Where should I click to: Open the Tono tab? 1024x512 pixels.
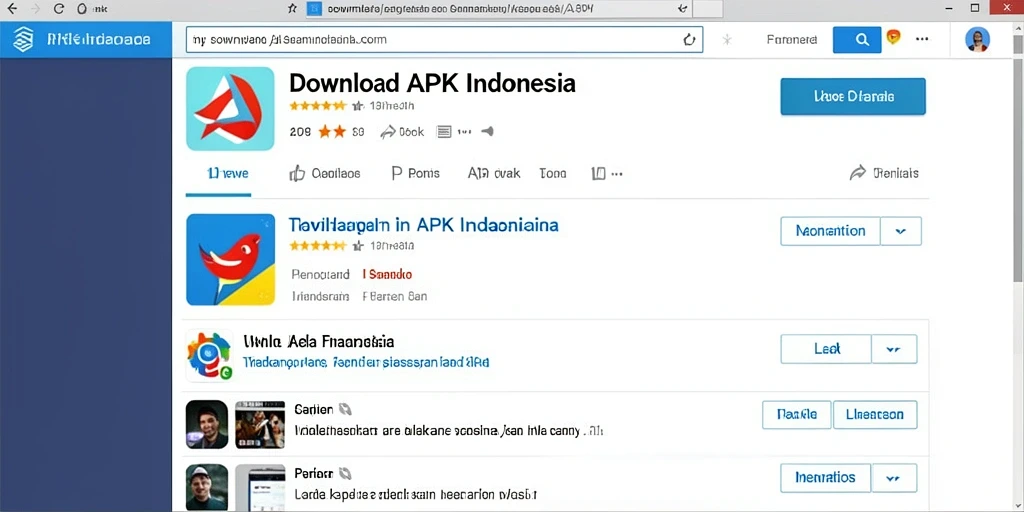552,173
